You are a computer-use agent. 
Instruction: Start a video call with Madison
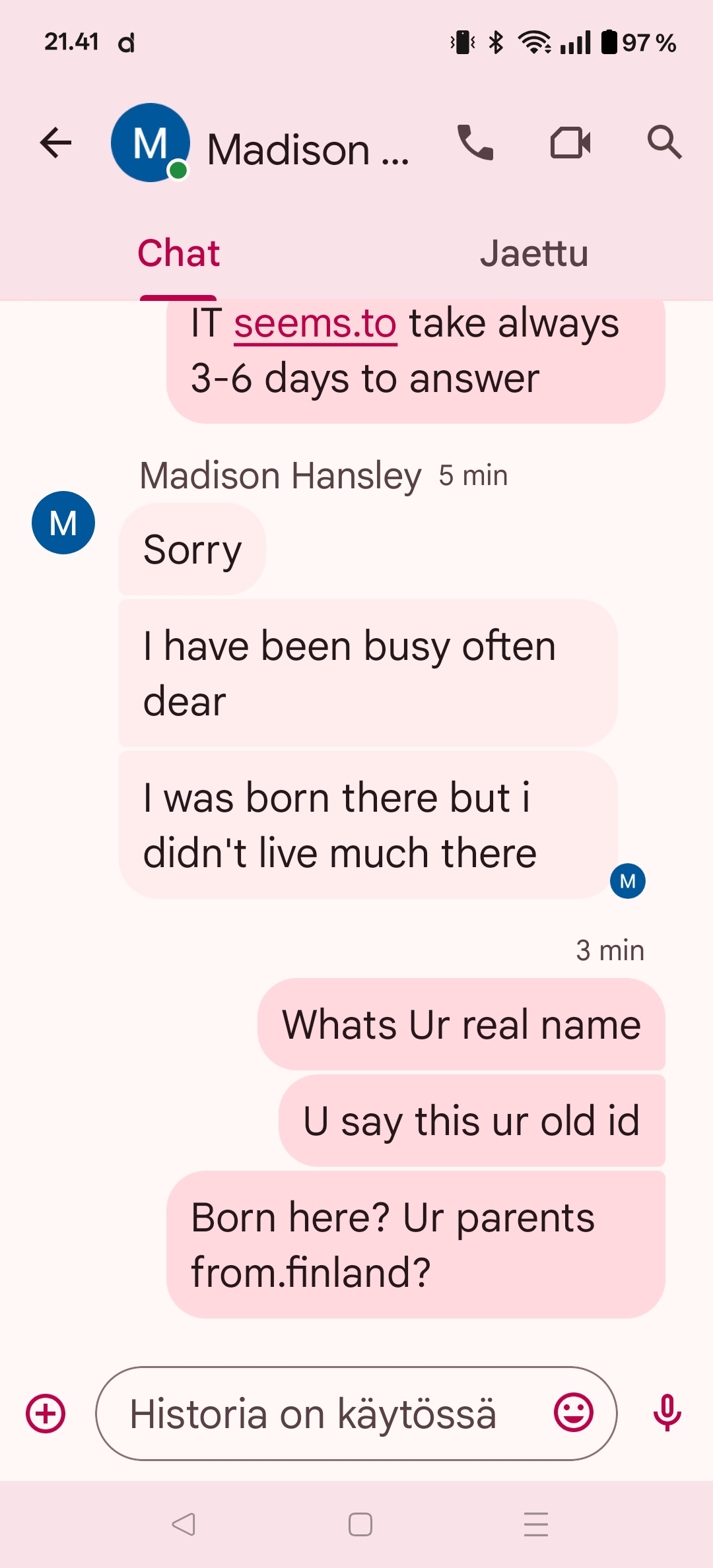[570, 143]
